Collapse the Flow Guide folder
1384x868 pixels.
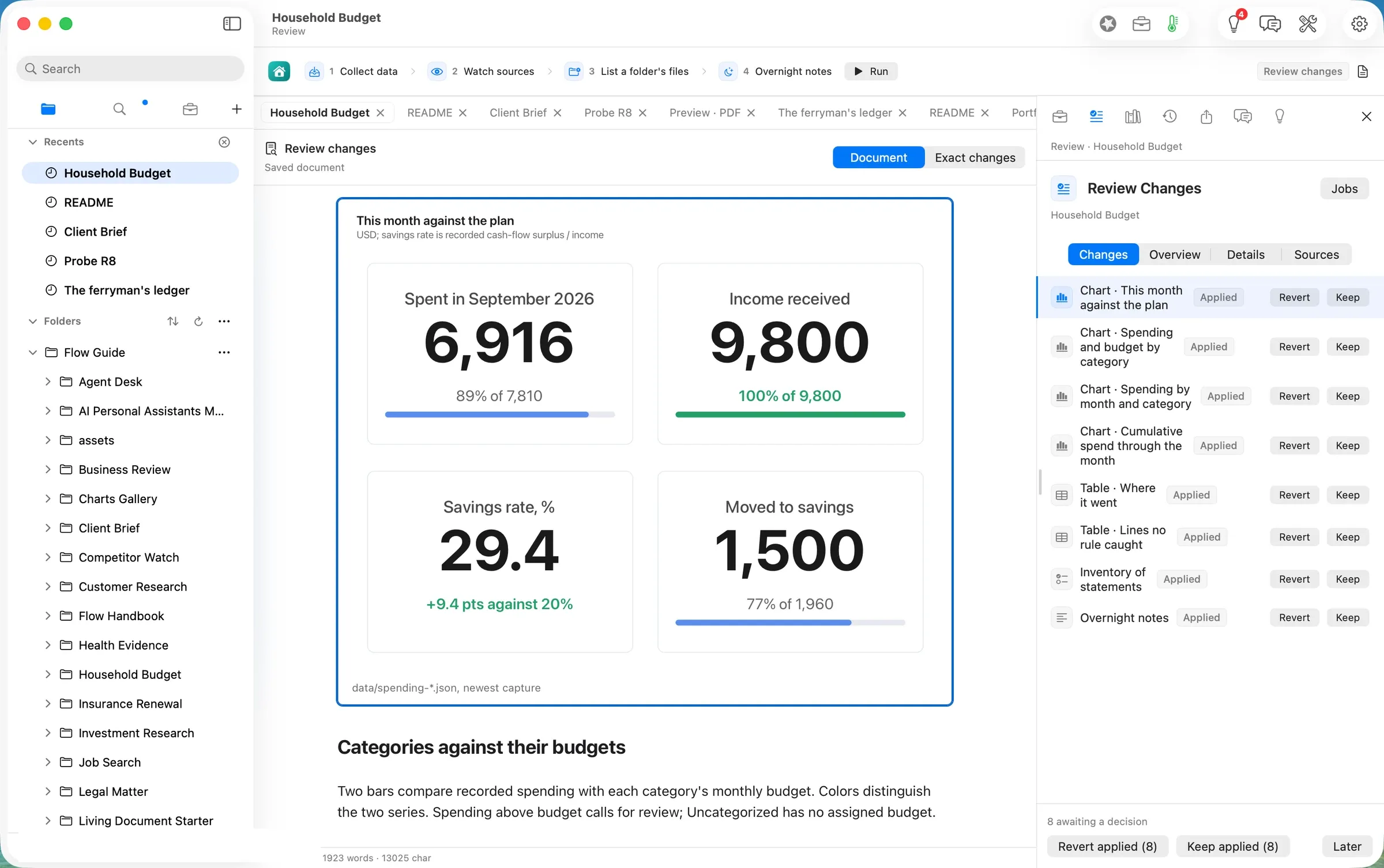pyautogui.click(x=33, y=352)
